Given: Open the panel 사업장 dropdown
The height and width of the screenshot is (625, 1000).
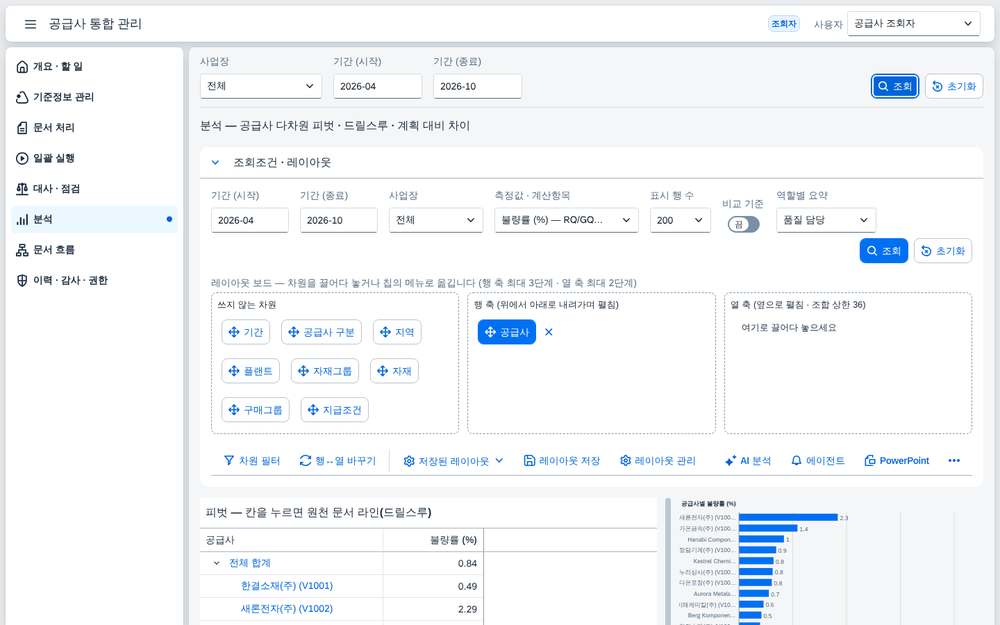Looking at the screenshot, I should [x=436, y=220].
